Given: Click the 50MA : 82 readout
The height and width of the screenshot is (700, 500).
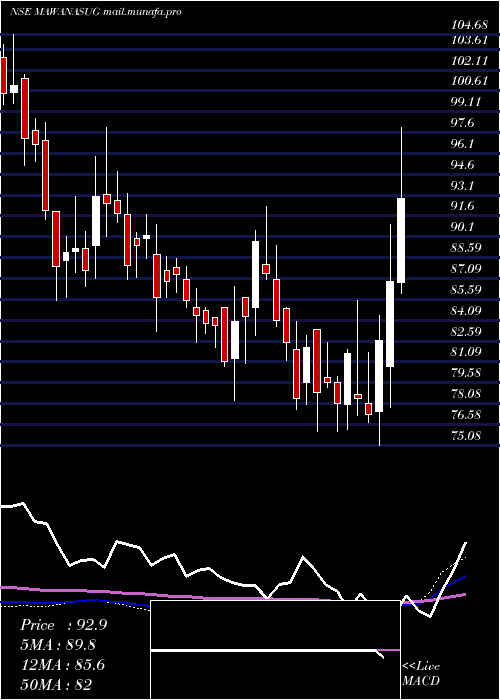Looking at the screenshot, I should [x=56, y=685].
